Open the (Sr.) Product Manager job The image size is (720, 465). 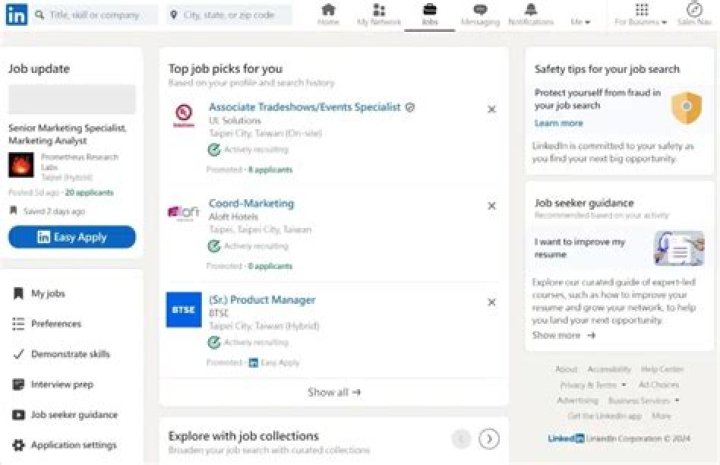(262, 300)
